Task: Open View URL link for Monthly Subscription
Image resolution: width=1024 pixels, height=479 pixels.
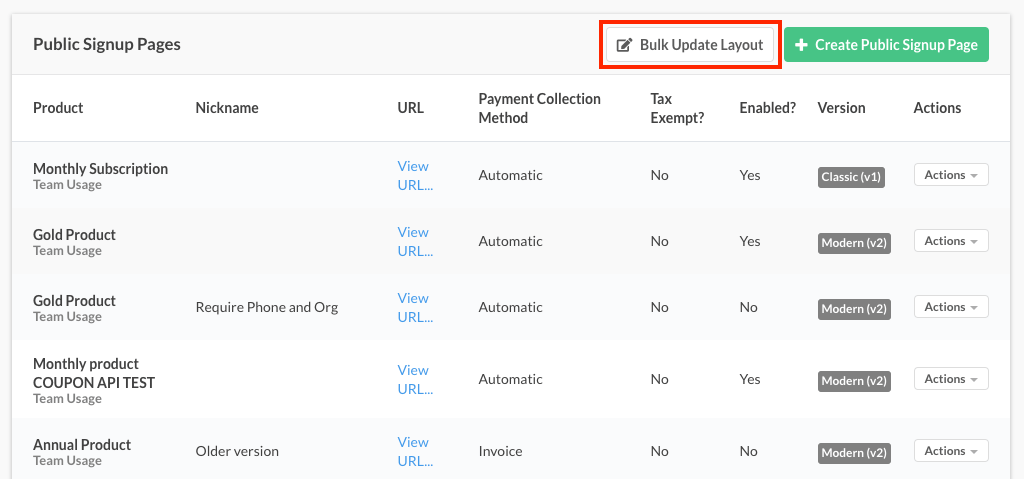Action: (414, 175)
